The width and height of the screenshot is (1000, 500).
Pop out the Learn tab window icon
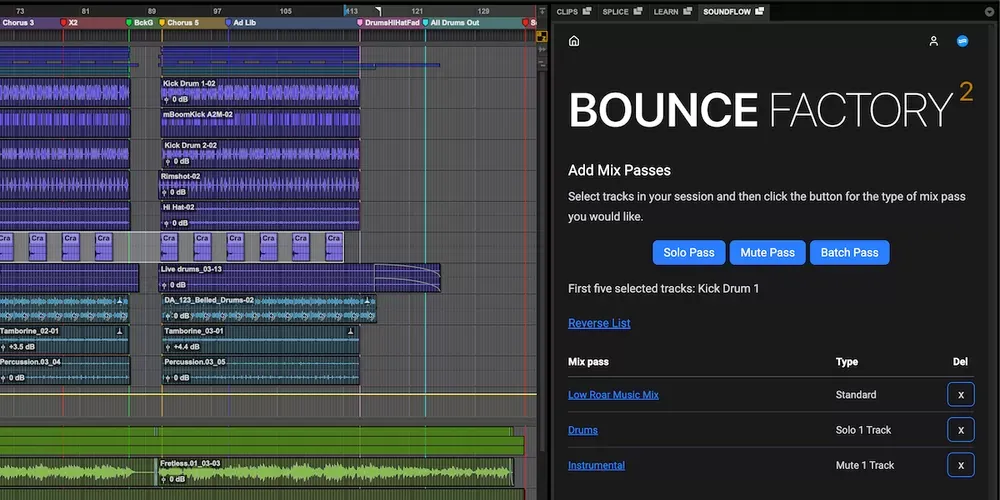[x=687, y=11]
